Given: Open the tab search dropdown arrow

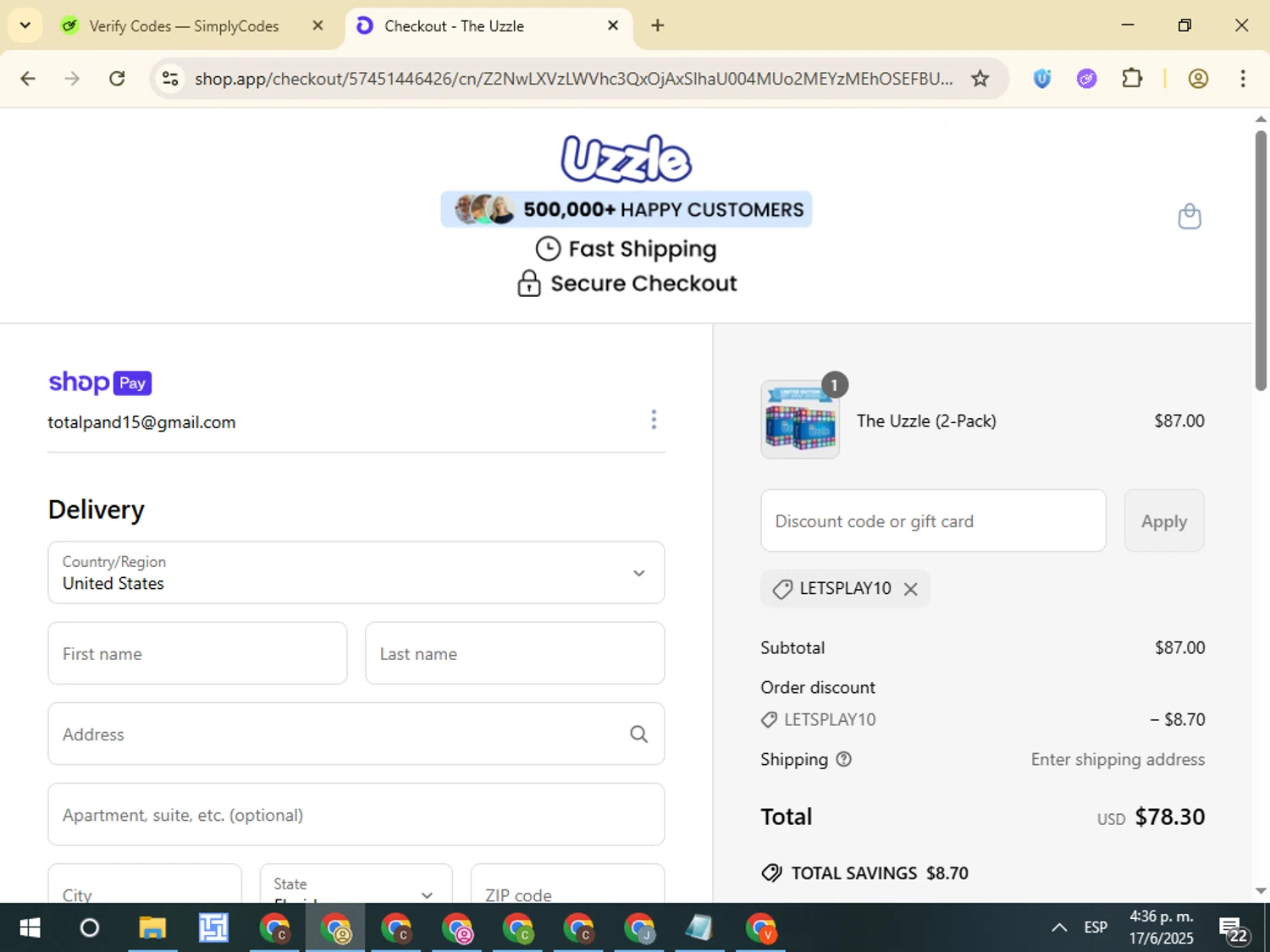Looking at the screenshot, I should coord(25,25).
